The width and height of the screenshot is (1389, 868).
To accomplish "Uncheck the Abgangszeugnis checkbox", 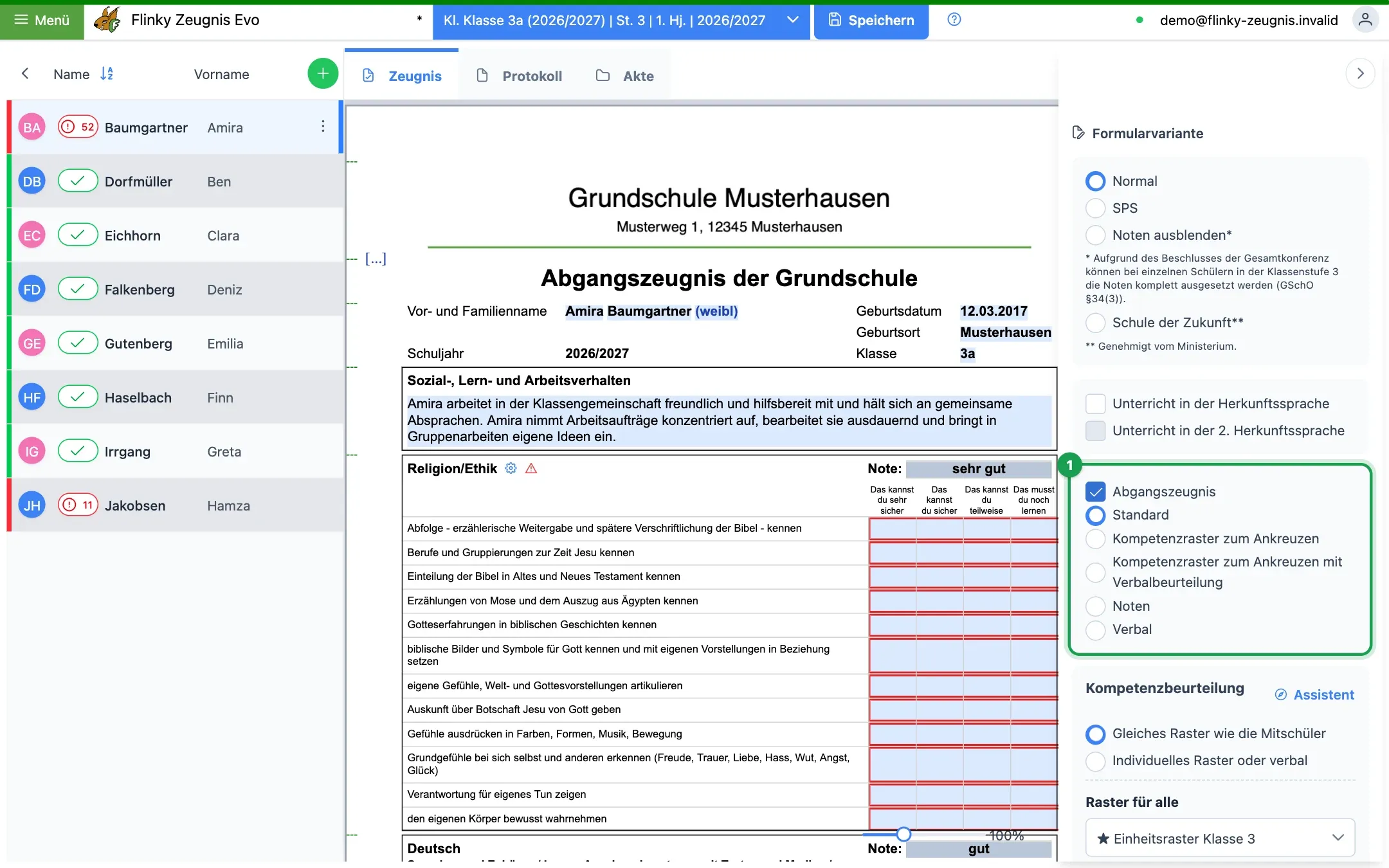I will [x=1096, y=492].
